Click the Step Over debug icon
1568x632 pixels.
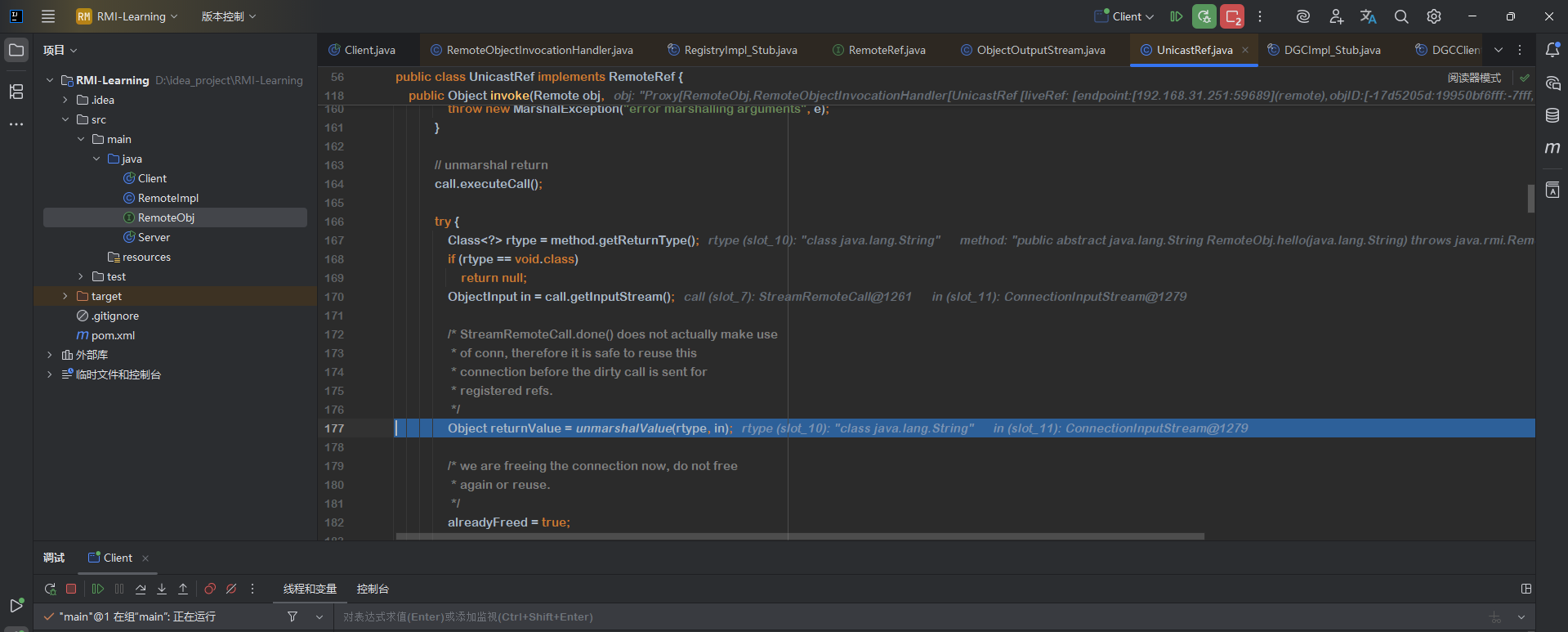coord(141,589)
